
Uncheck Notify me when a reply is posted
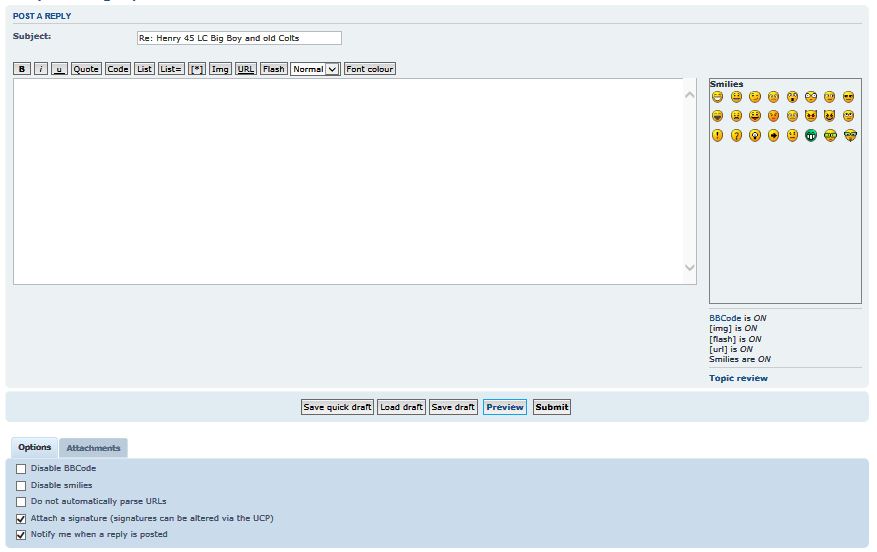point(22,535)
